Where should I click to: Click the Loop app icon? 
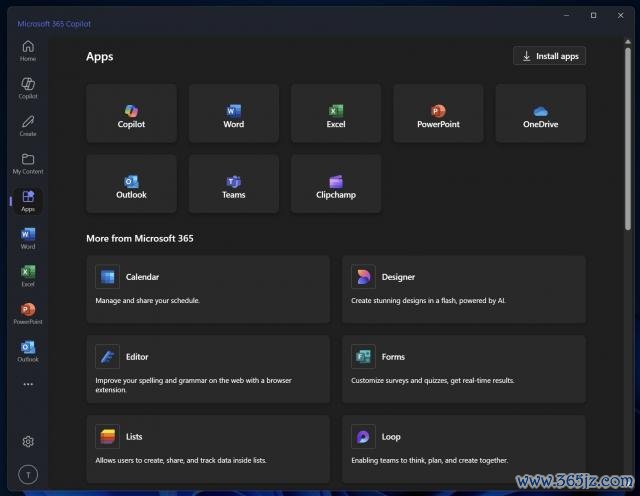[363, 436]
